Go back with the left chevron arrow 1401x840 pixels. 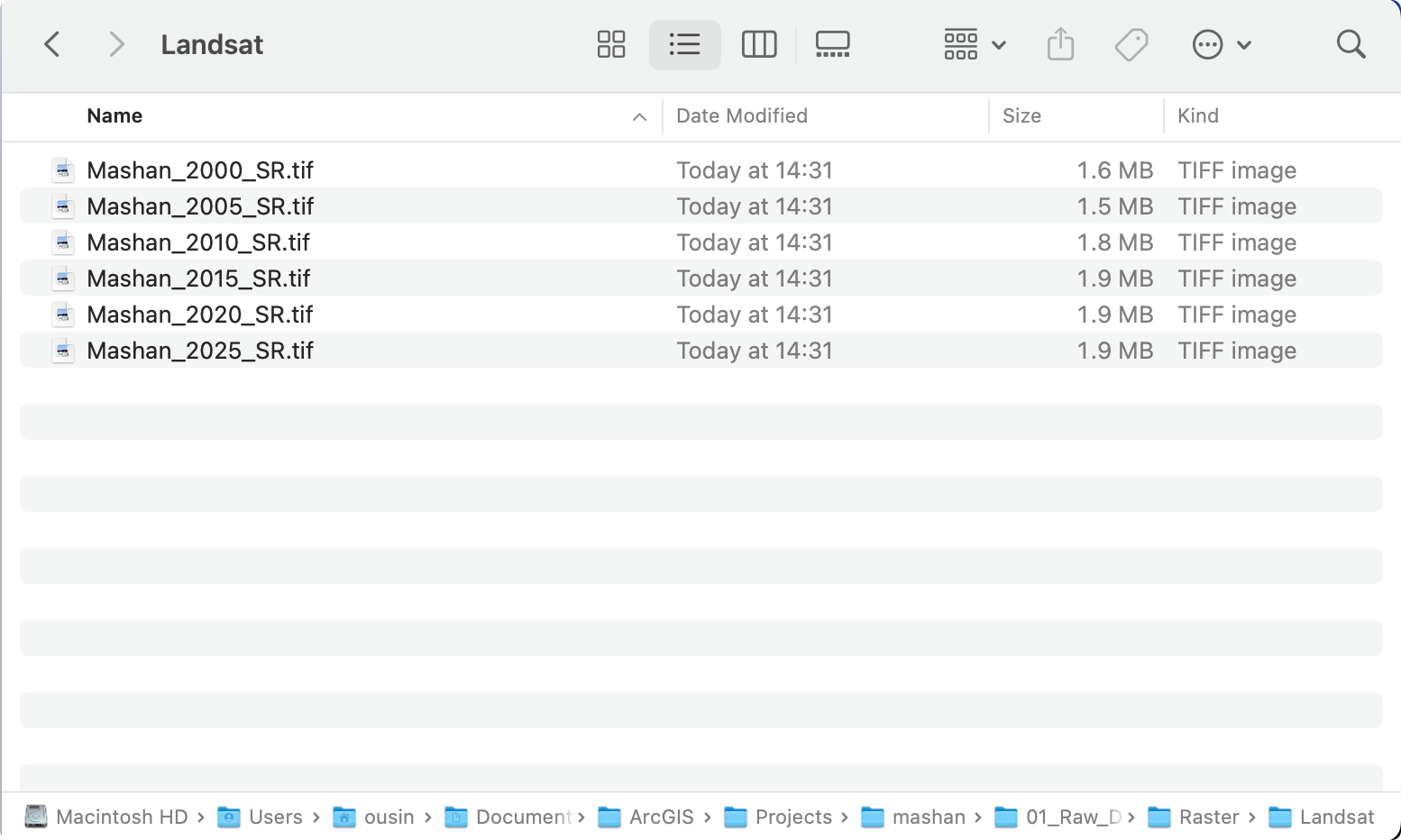pos(52,44)
